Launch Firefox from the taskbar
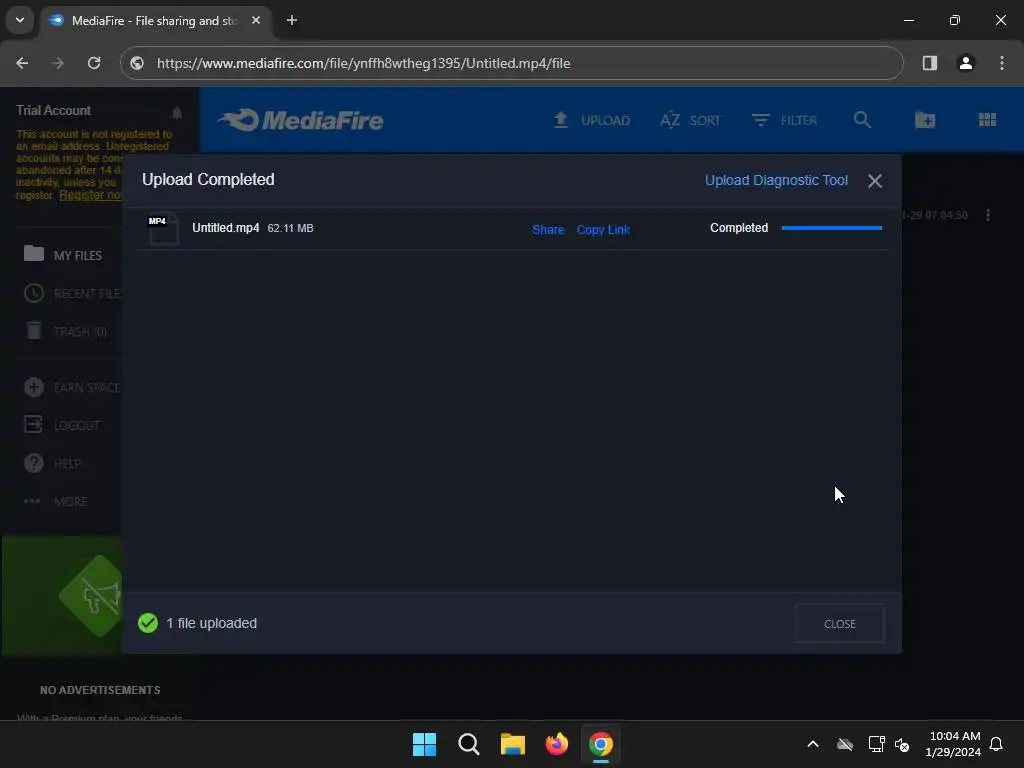 point(556,744)
